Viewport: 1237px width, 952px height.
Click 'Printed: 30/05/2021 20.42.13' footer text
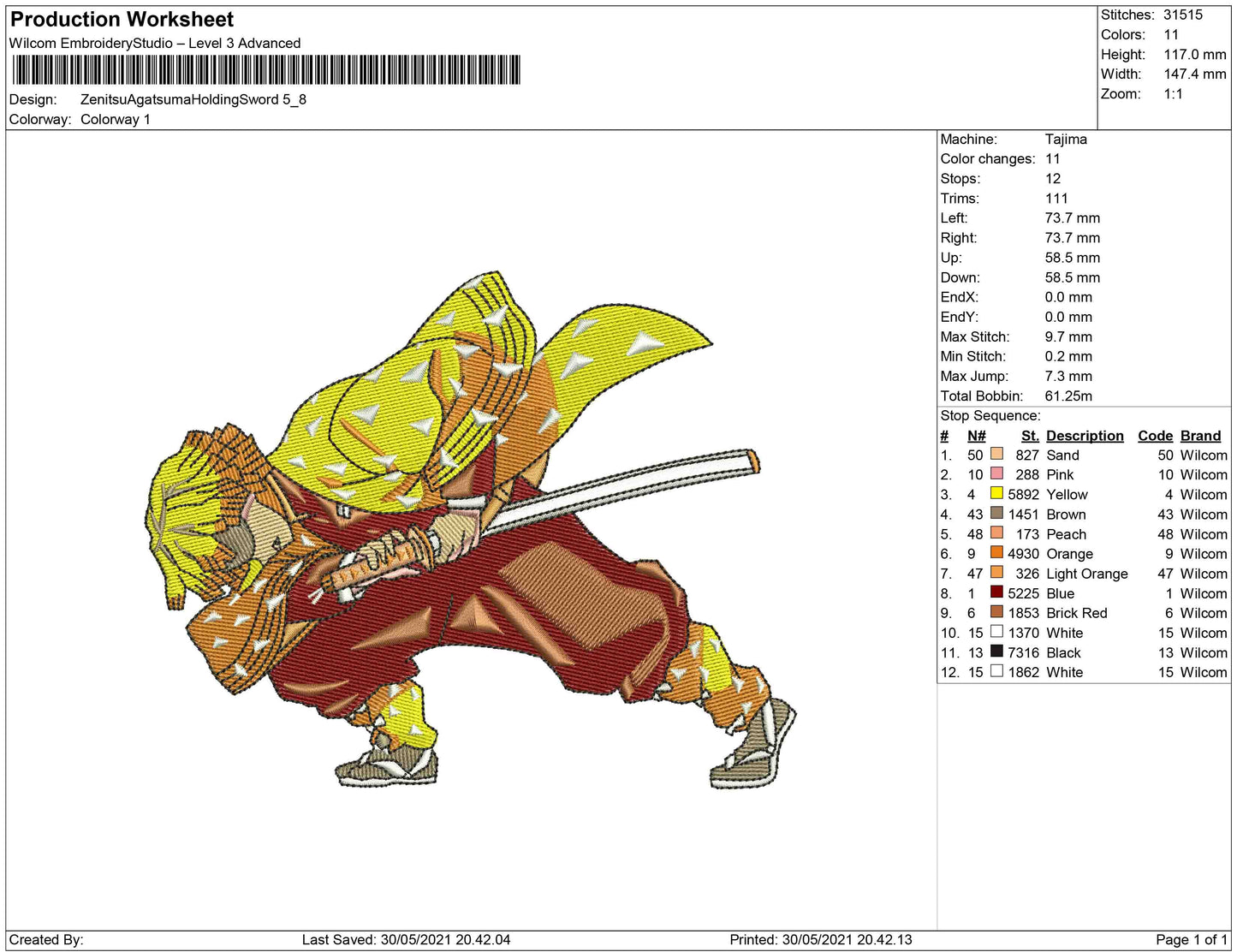[821, 940]
